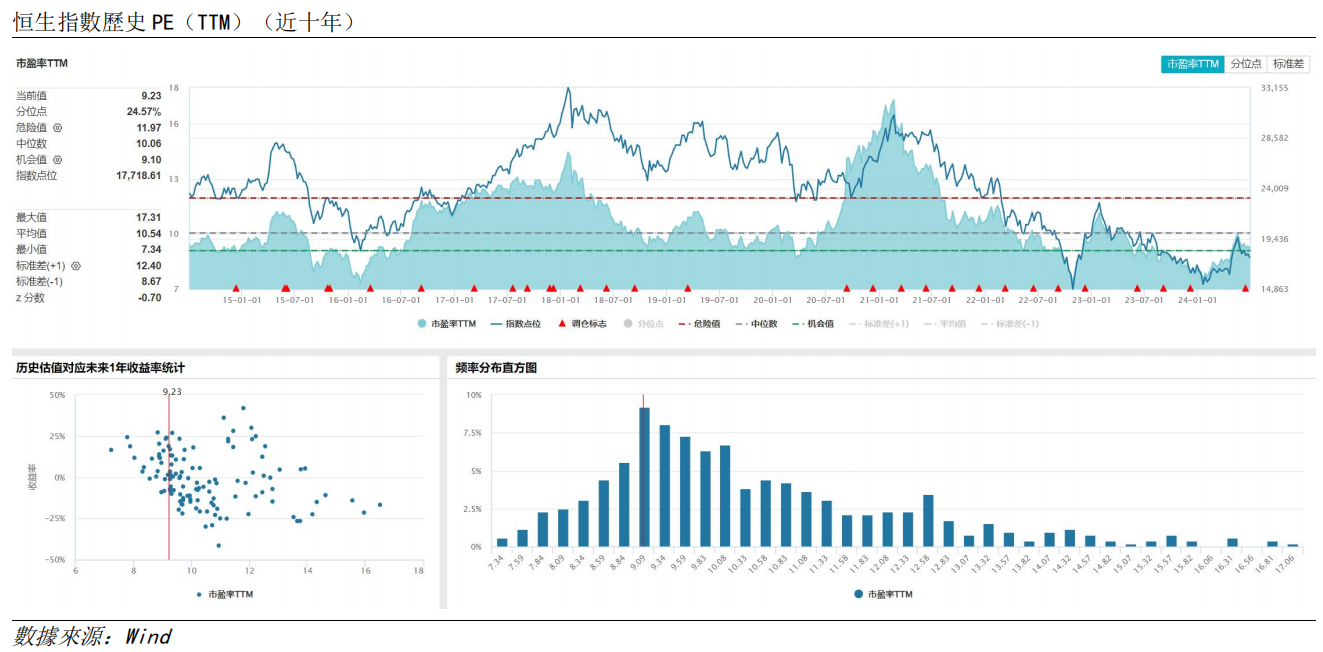Open settings gear beside 标准差(+1) statistic
Screen dimensions: 1323x652
tap(75, 266)
